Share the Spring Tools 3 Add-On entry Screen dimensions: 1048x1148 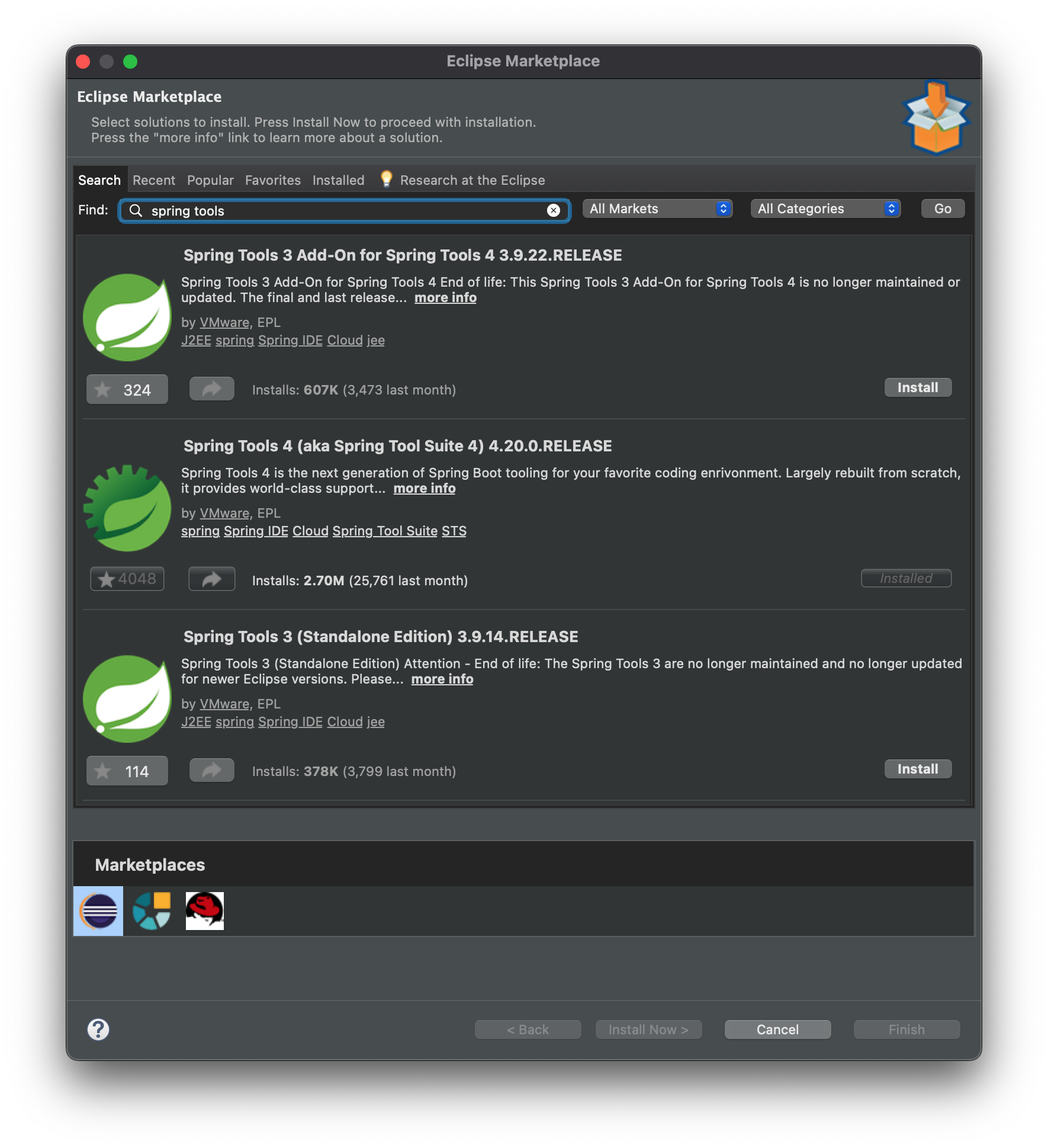[212, 389]
